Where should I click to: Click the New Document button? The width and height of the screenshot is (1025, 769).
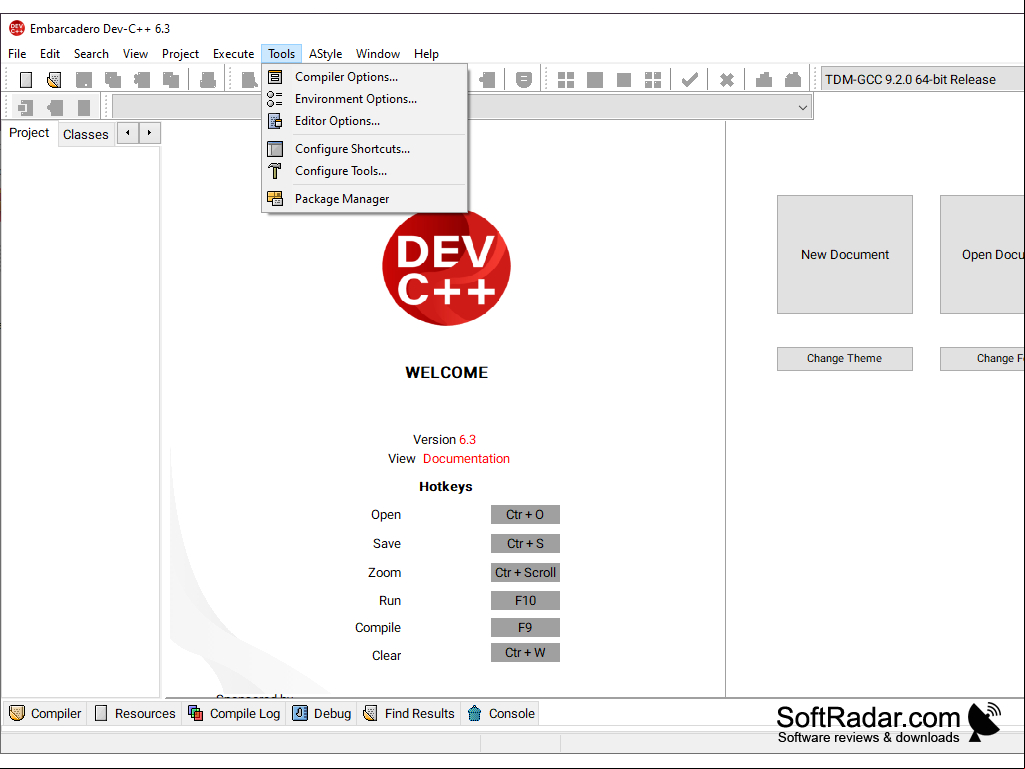click(x=845, y=254)
